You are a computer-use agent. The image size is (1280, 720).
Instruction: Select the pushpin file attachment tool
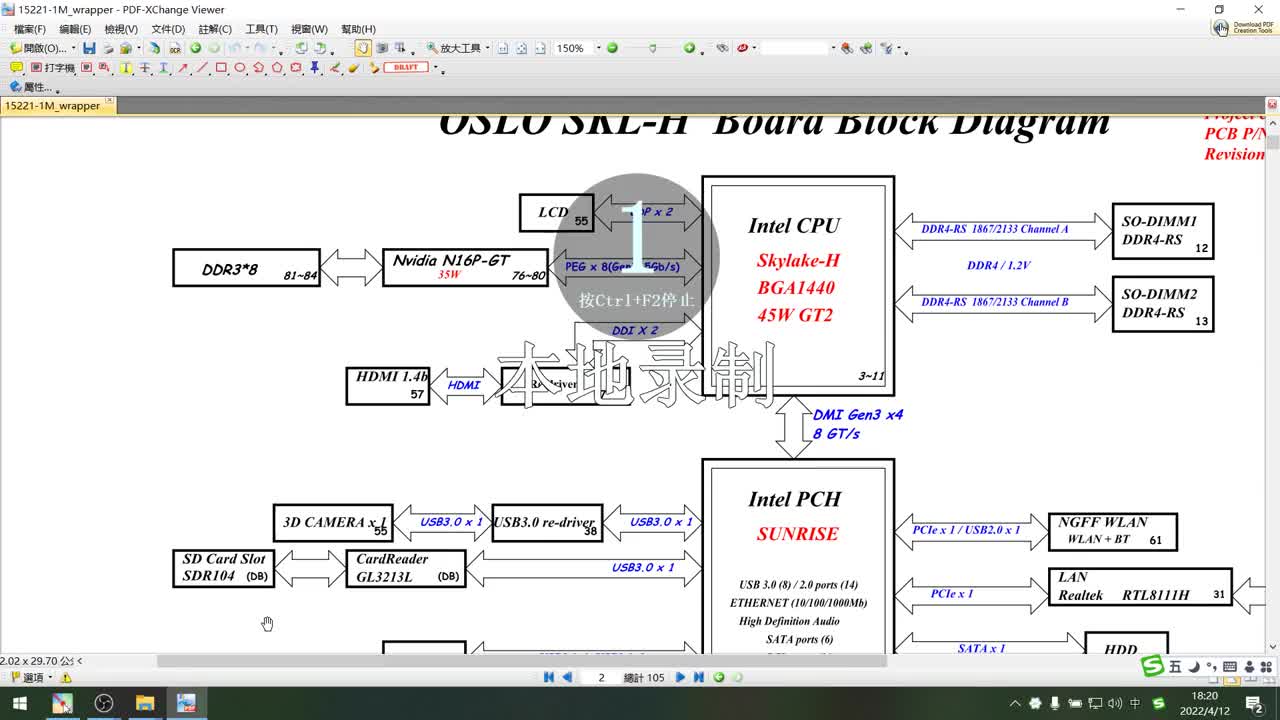[314, 68]
